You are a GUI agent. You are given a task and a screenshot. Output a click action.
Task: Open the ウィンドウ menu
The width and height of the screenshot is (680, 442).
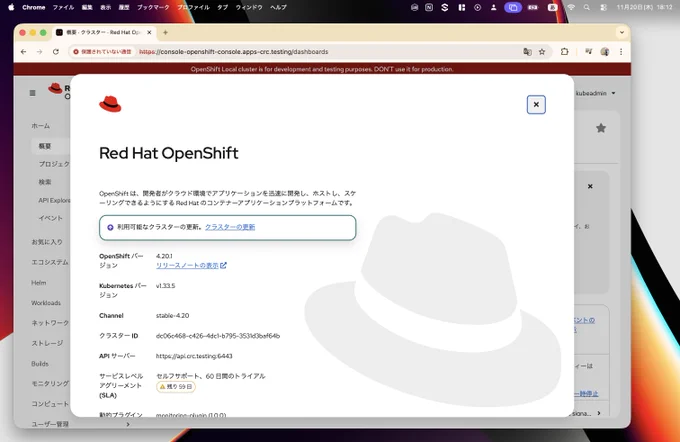click(249, 7)
